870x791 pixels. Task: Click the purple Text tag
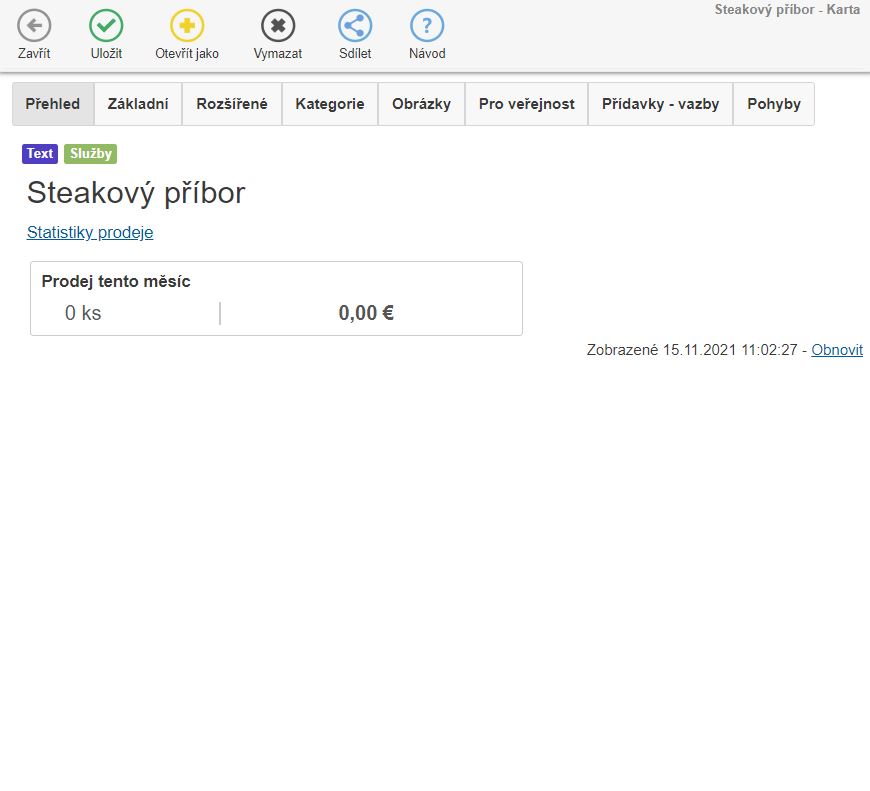coord(40,154)
